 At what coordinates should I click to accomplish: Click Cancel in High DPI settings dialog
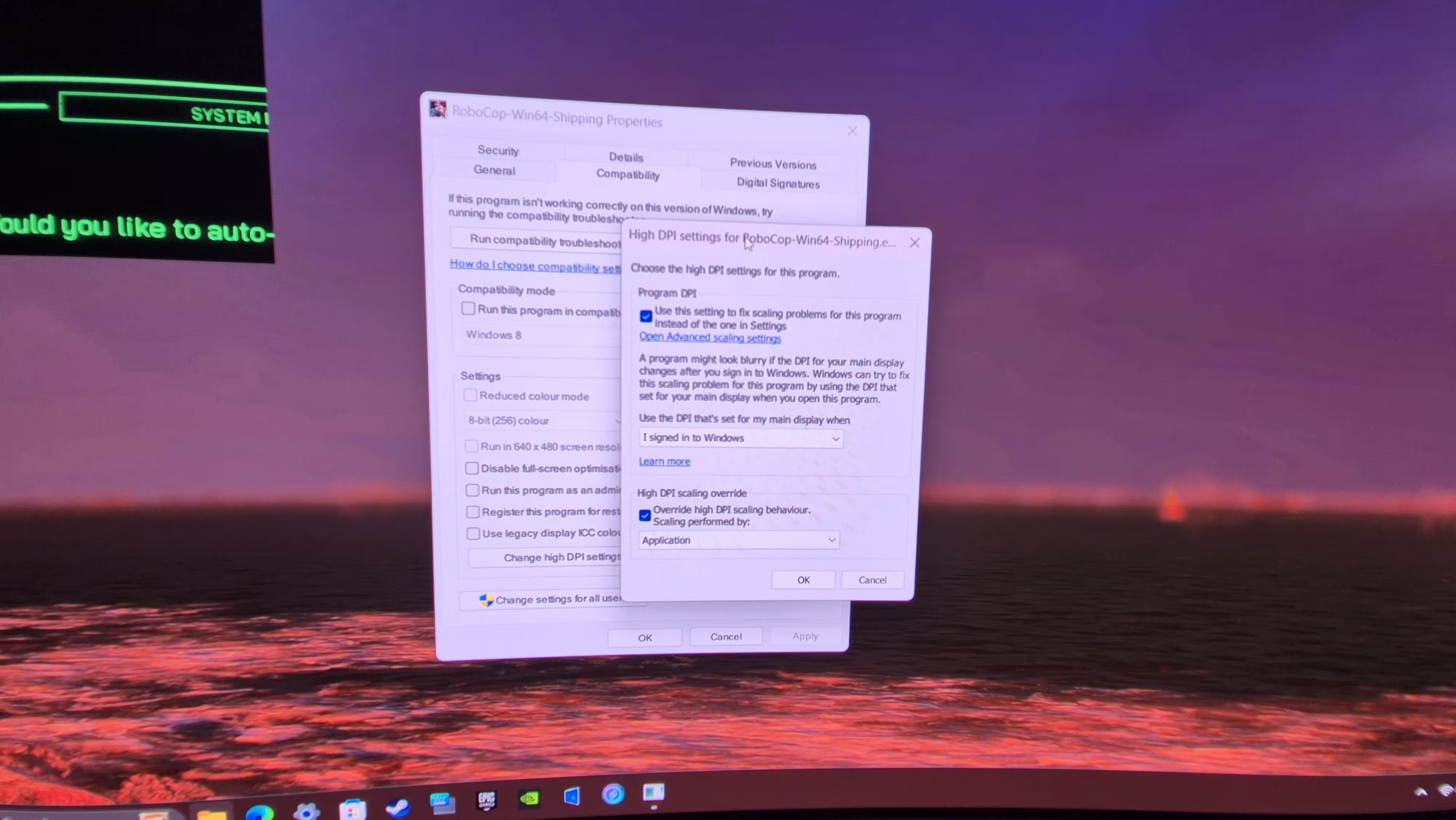coord(872,580)
